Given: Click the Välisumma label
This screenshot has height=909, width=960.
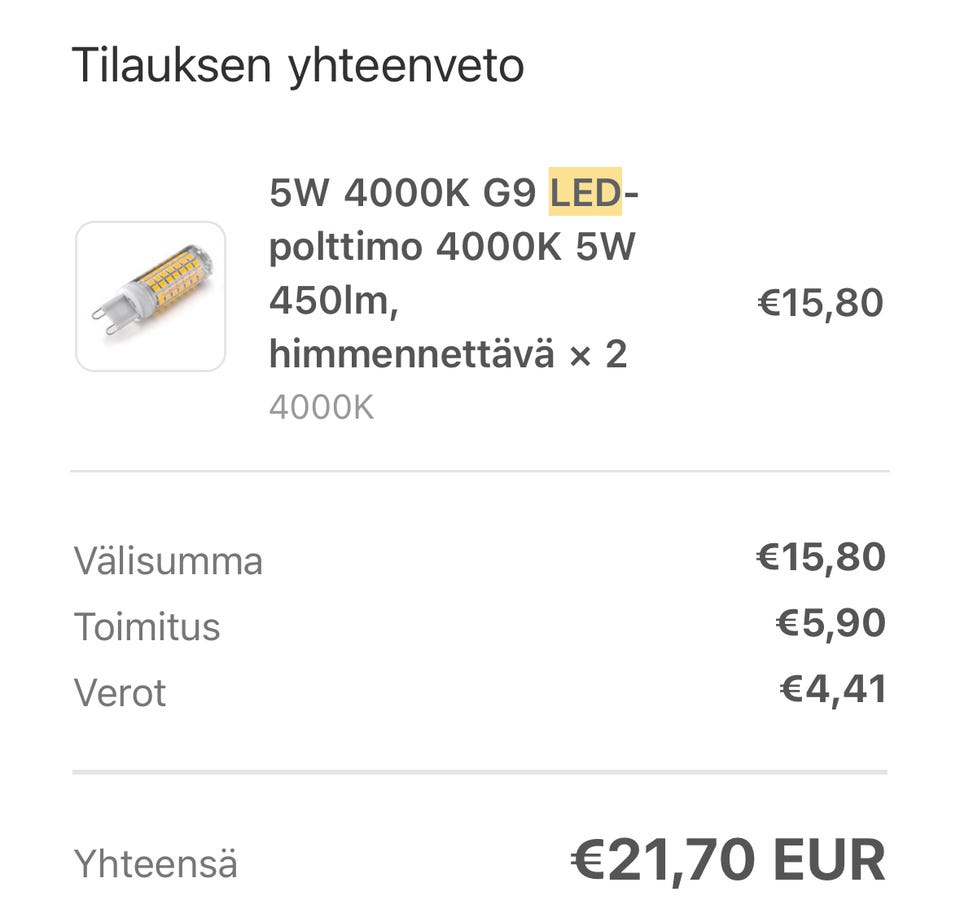Looking at the screenshot, I should click(168, 561).
